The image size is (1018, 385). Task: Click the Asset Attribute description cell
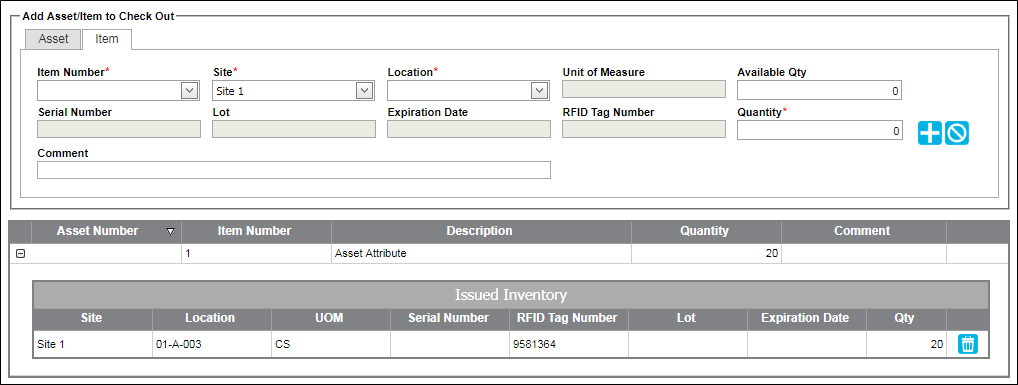(x=481, y=254)
